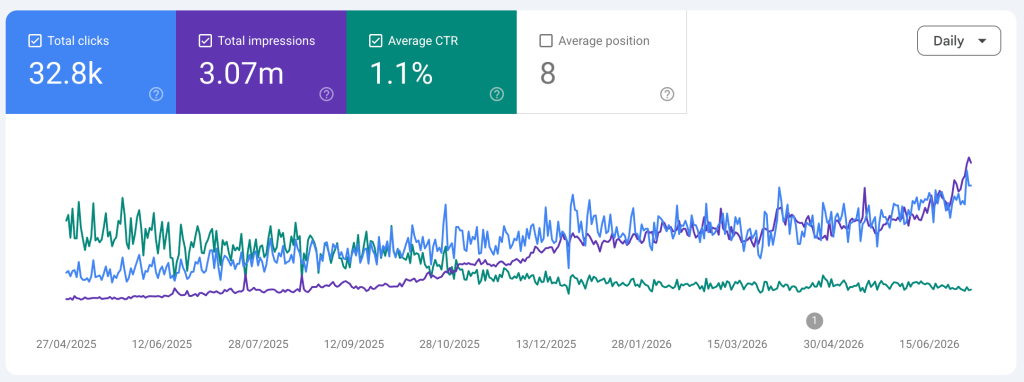Click the 1.1% average CTR value
The image size is (1024, 382).
[401, 74]
